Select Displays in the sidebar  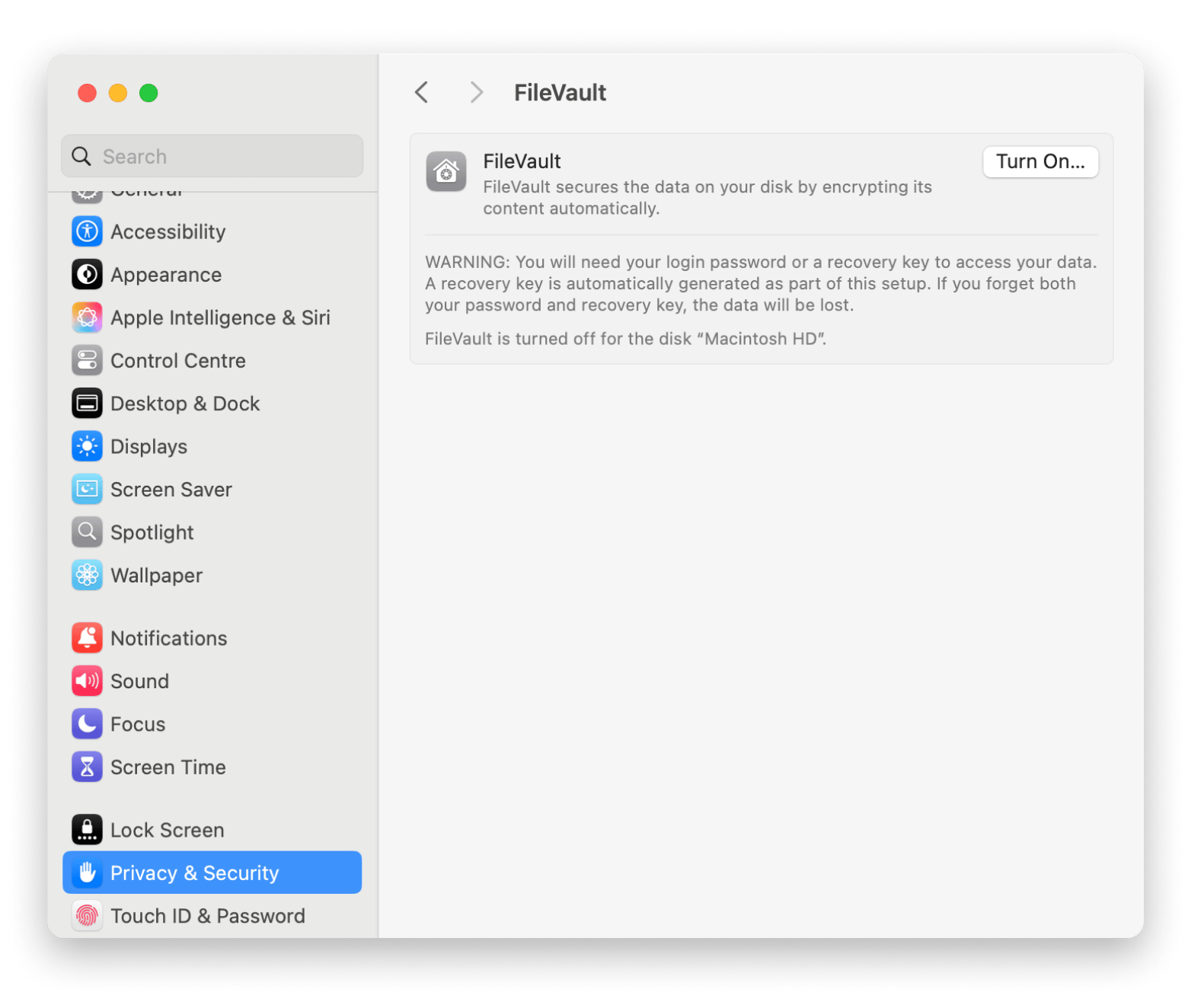click(212, 447)
